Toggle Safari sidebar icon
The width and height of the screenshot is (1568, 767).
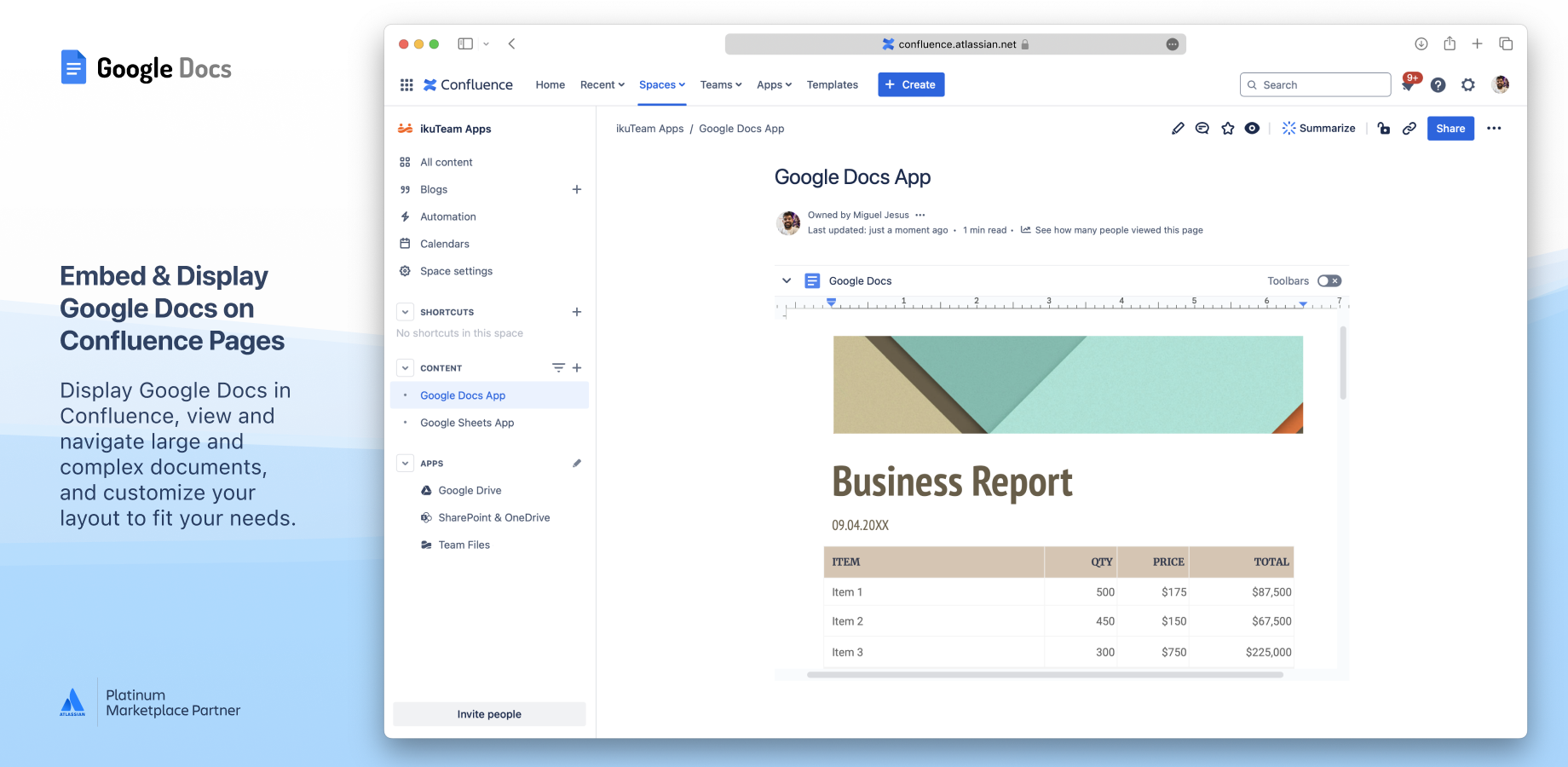[465, 43]
